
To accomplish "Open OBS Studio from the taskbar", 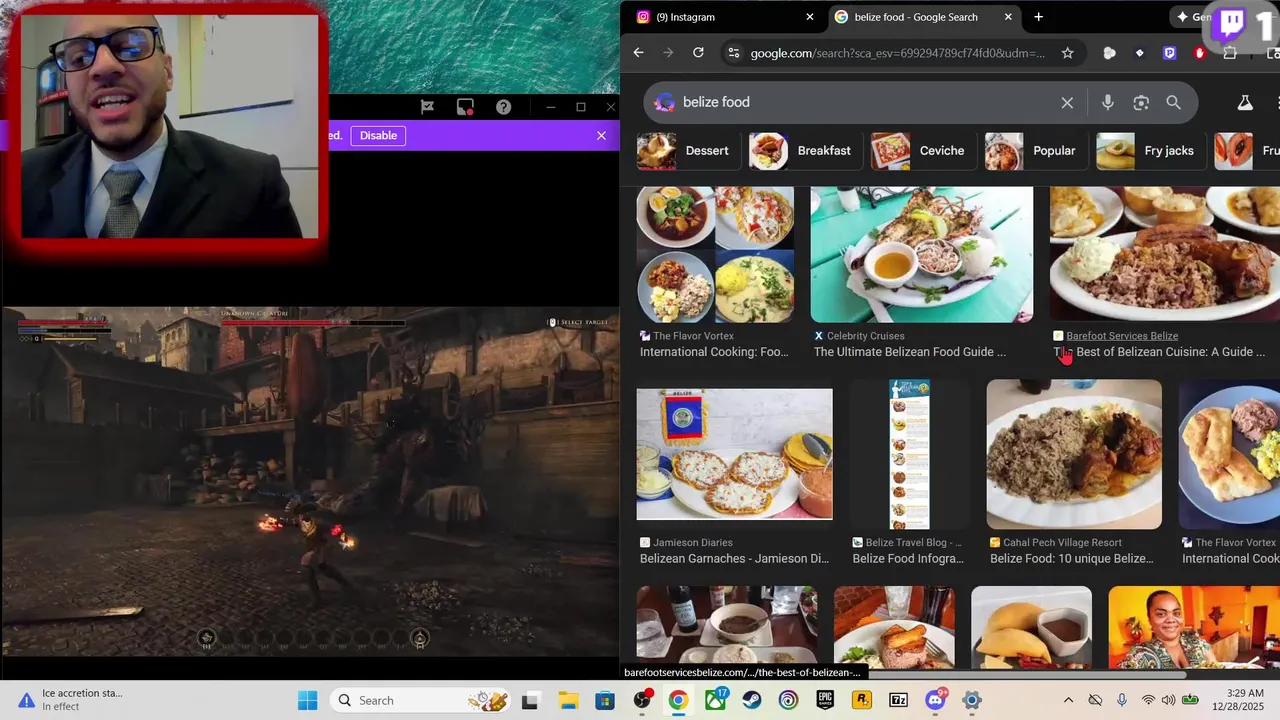I will 642,700.
